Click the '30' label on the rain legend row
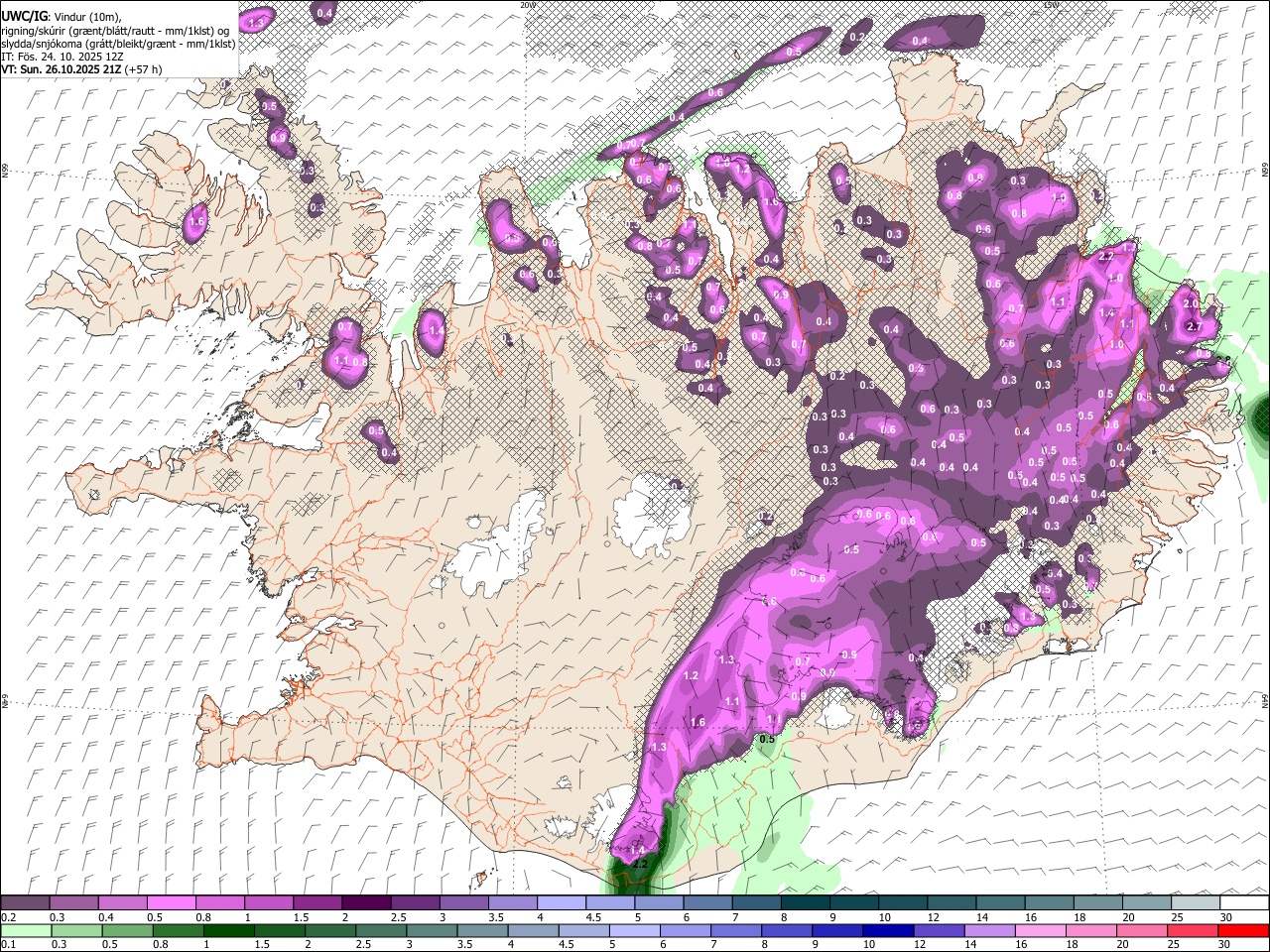This screenshot has height=952, width=1270. [1226, 944]
